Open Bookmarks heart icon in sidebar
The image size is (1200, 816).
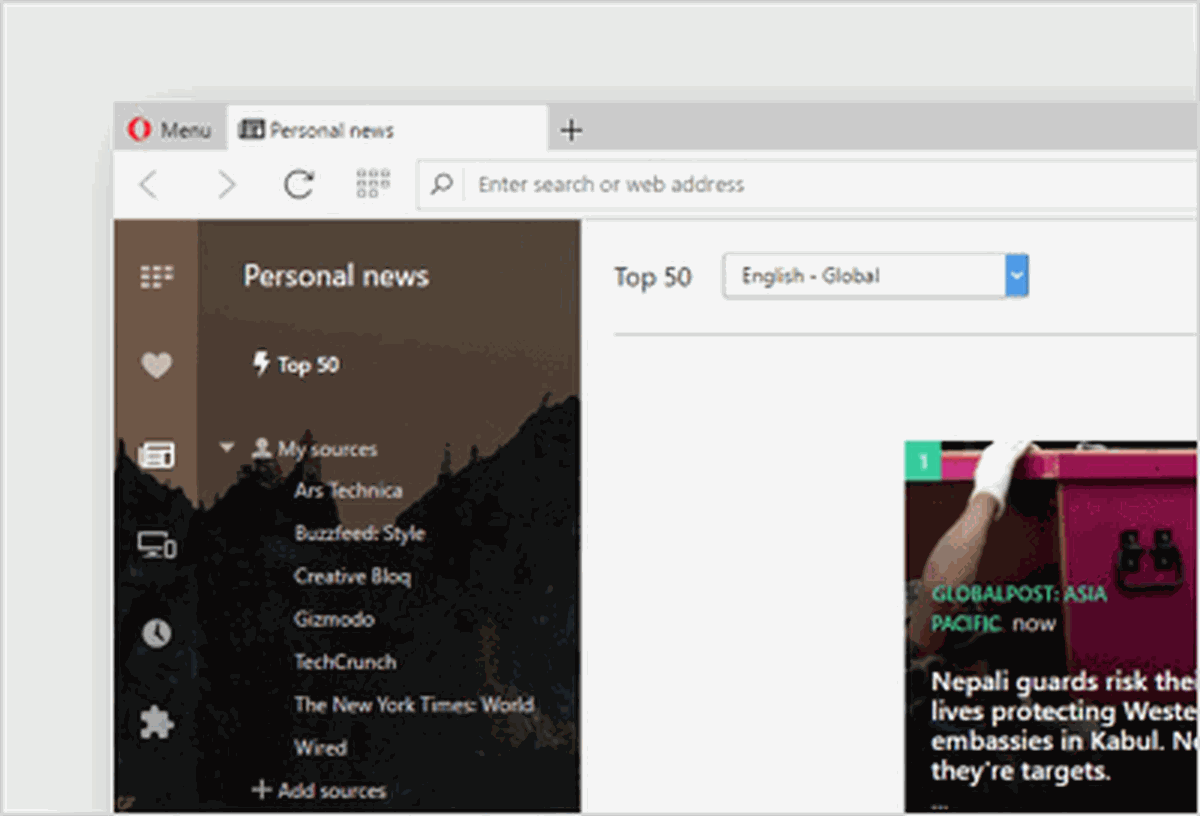coord(156,366)
